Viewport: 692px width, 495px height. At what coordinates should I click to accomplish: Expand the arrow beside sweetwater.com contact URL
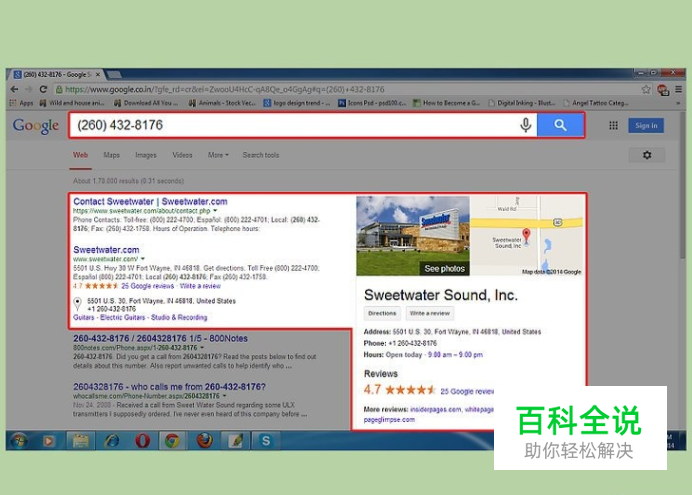215,211
